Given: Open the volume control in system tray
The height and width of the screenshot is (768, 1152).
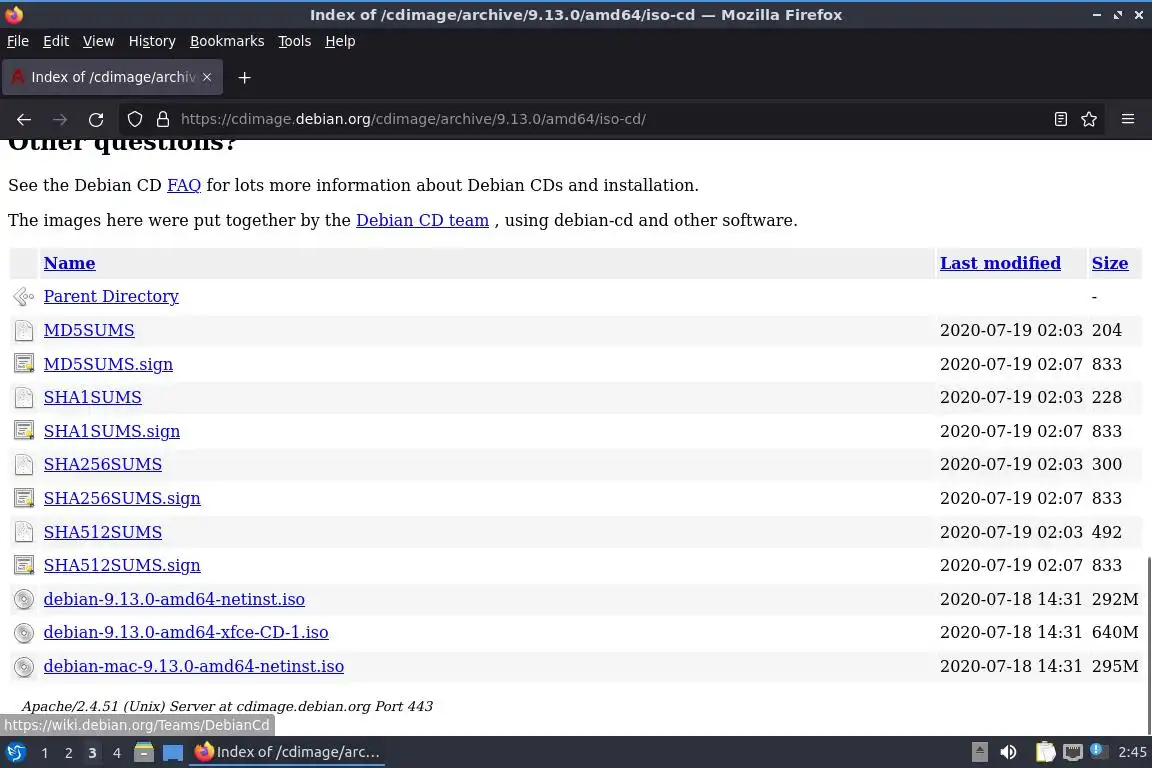Looking at the screenshot, I should (1008, 752).
